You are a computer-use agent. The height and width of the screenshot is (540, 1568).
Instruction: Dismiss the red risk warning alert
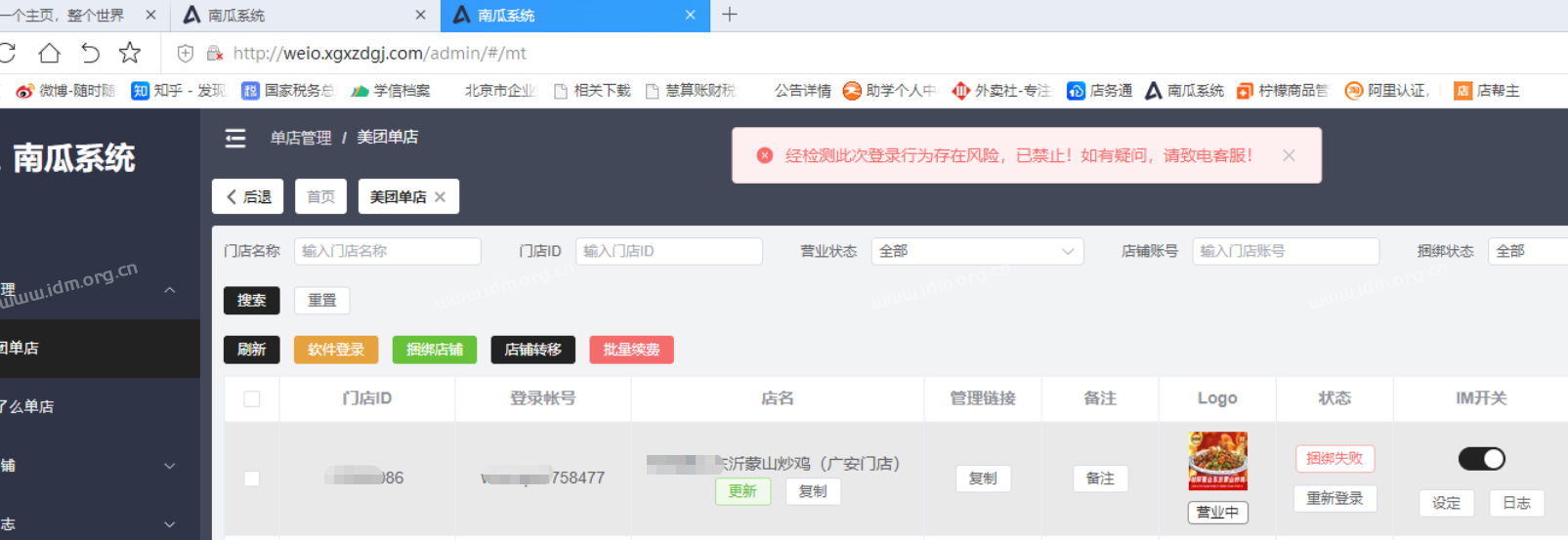pyautogui.click(x=1289, y=155)
